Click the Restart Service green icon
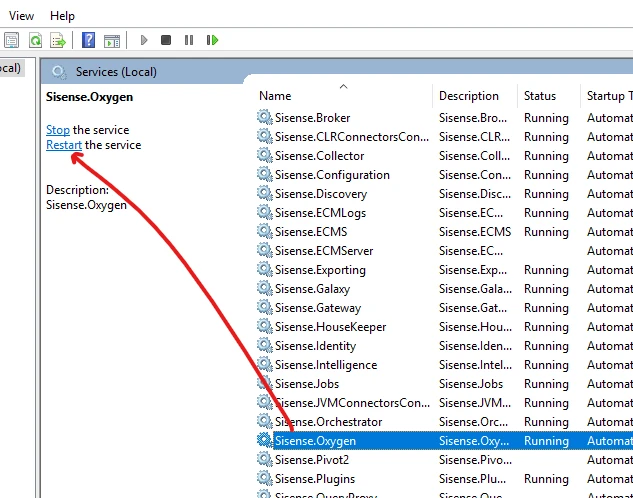Image resolution: width=633 pixels, height=498 pixels. click(x=212, y=40)
